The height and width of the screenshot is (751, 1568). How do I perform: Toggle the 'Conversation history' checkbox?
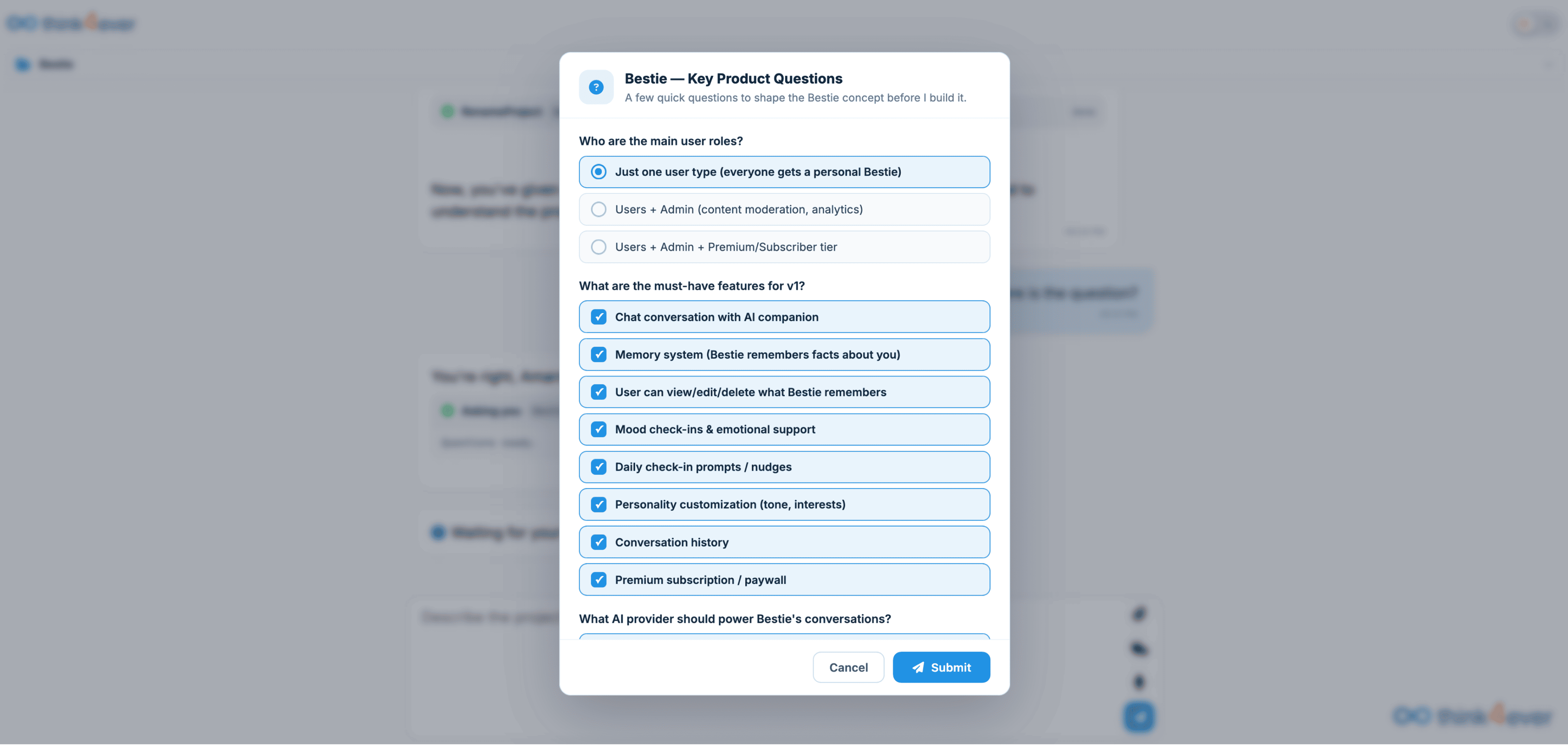(784, 542)
